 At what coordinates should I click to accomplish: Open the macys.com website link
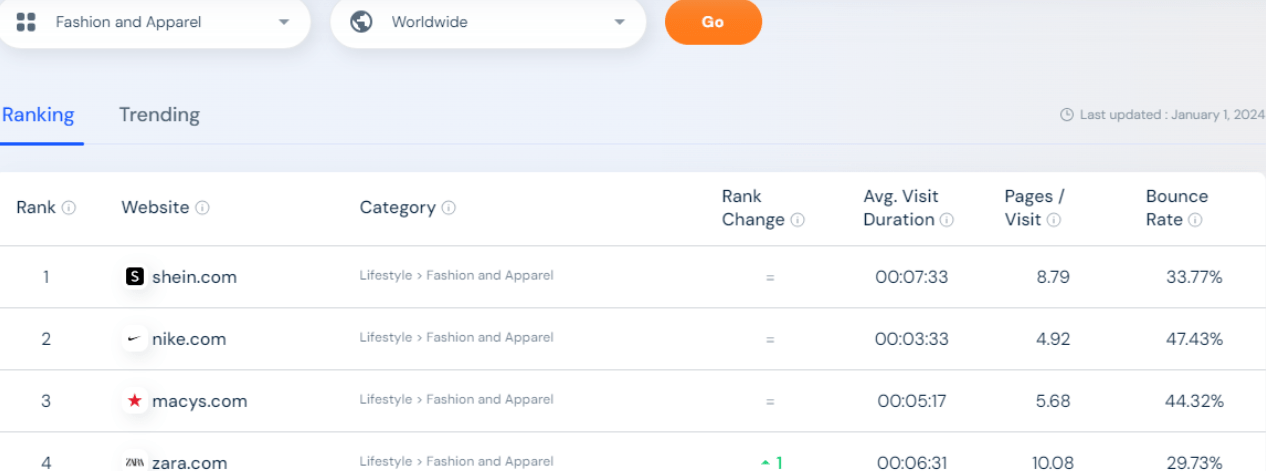[199, 401]
